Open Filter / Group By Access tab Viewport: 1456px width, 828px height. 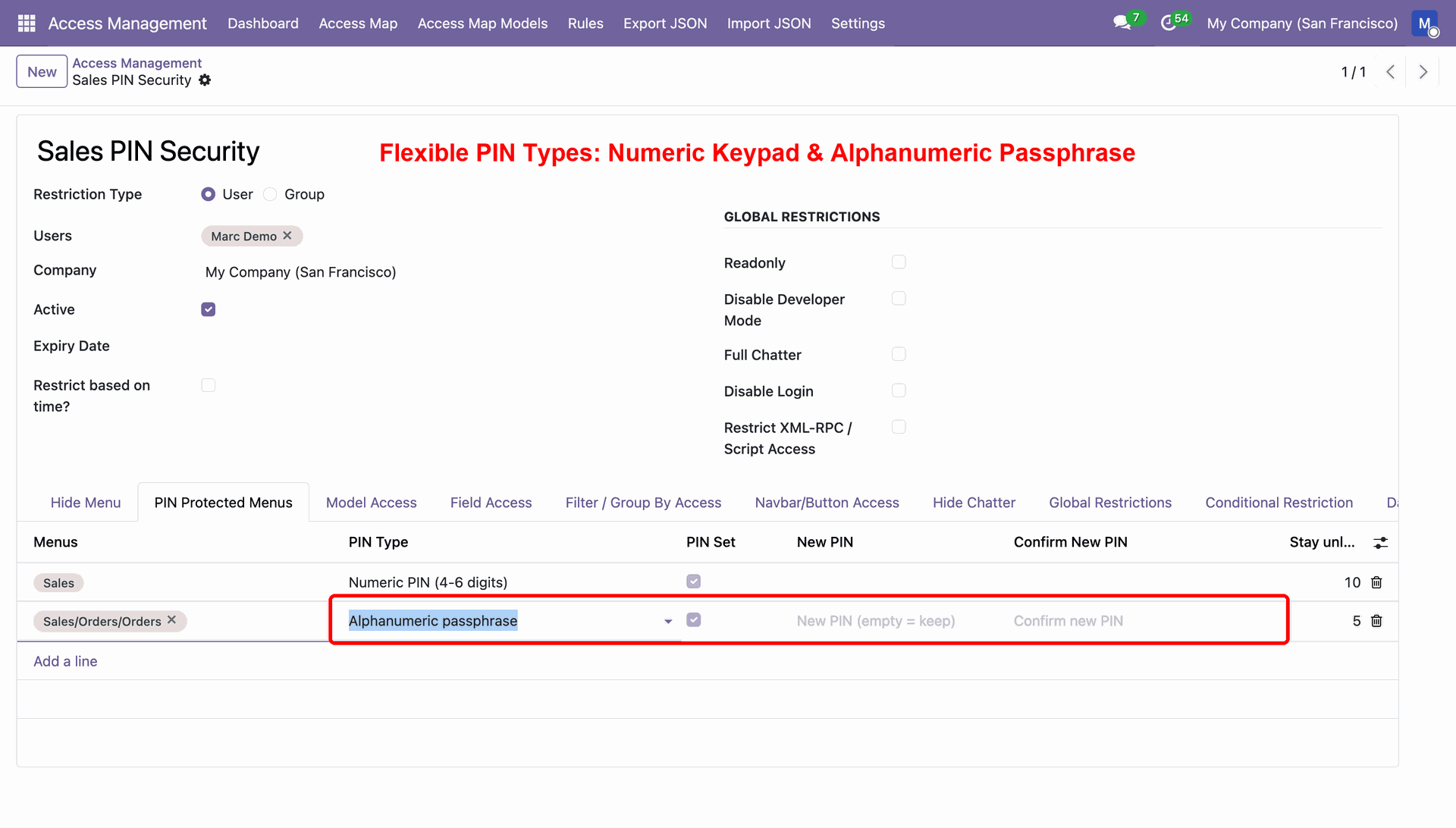(x=644, y=503)
